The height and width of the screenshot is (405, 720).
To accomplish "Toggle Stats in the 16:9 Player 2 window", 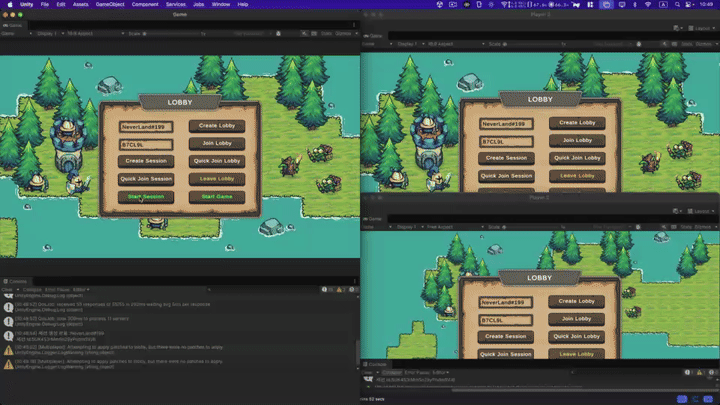I will (686, 44).
